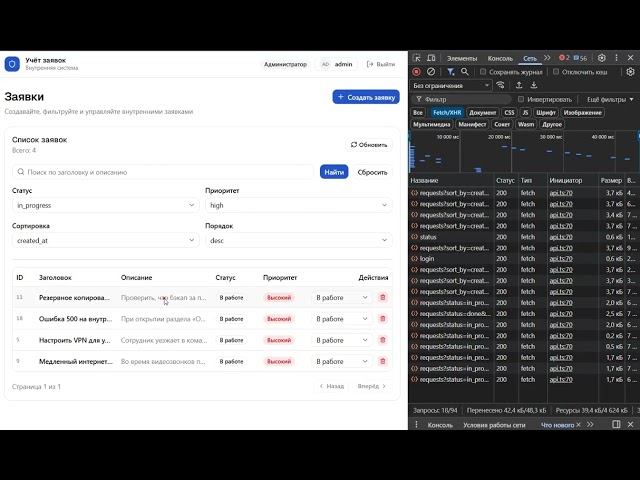640x480 pixels.
Task: Open the Приоритет filter dropdown high
Action: click(299, 205)
